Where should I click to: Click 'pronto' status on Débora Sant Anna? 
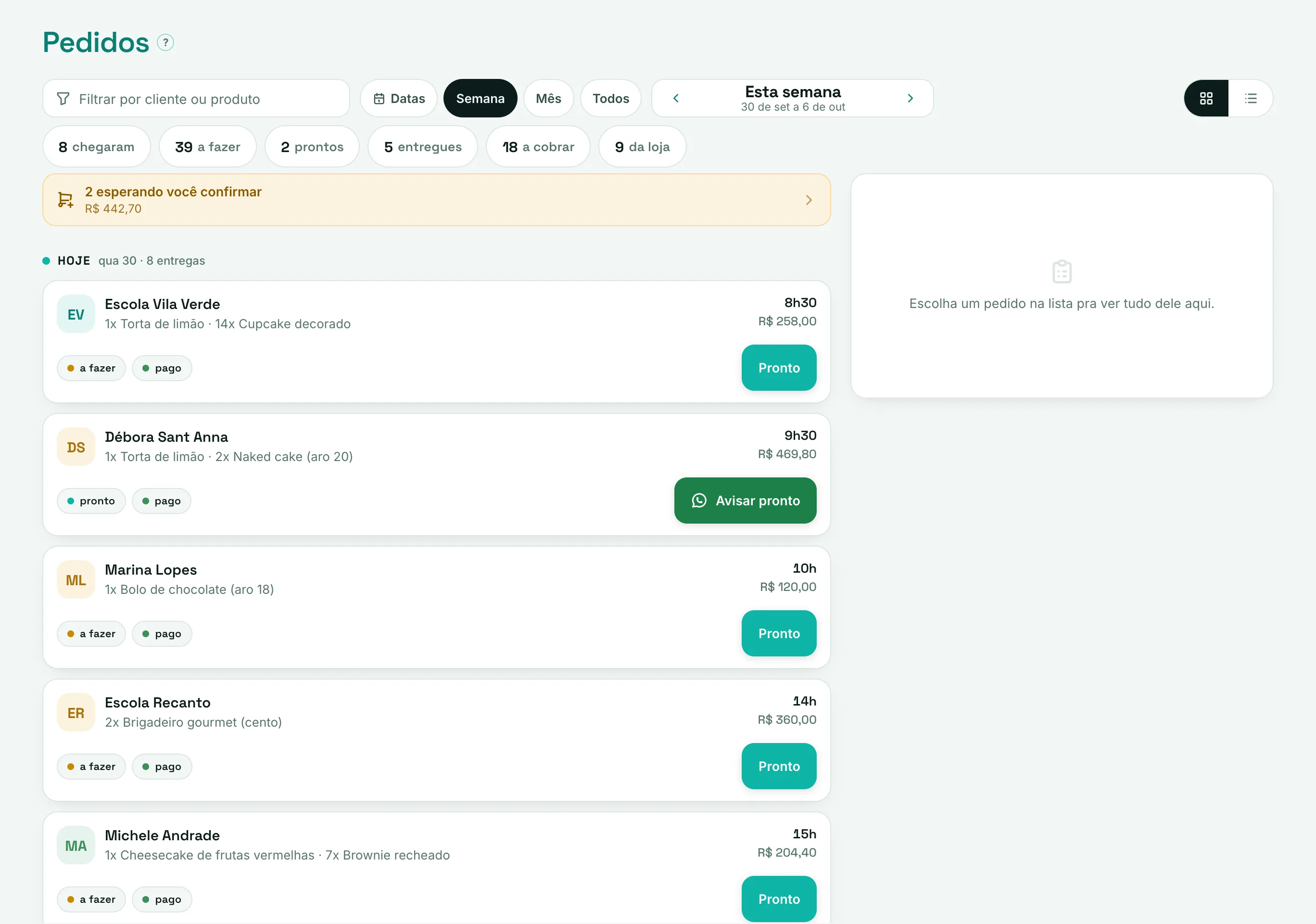(x=91, y=500)
